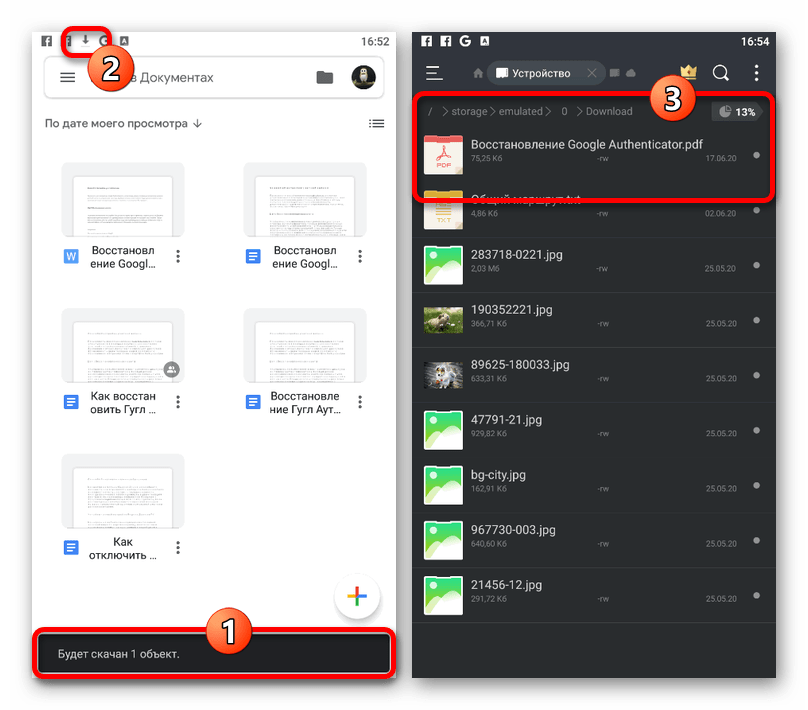The height and width of the screenshot is (710, 808).
Task: Open the file manager side menu
Action: tap(434, 73)
